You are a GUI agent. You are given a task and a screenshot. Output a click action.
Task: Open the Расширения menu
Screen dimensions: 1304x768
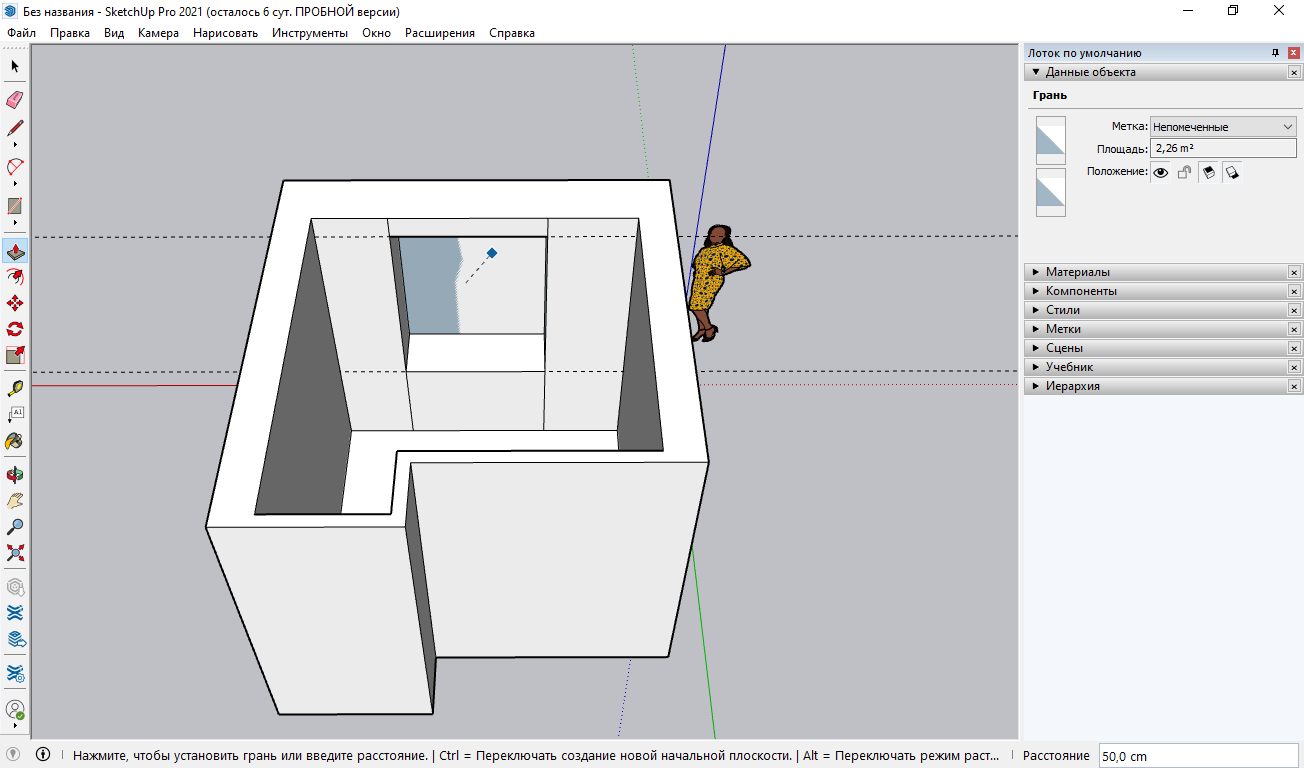tap(440, 33)
